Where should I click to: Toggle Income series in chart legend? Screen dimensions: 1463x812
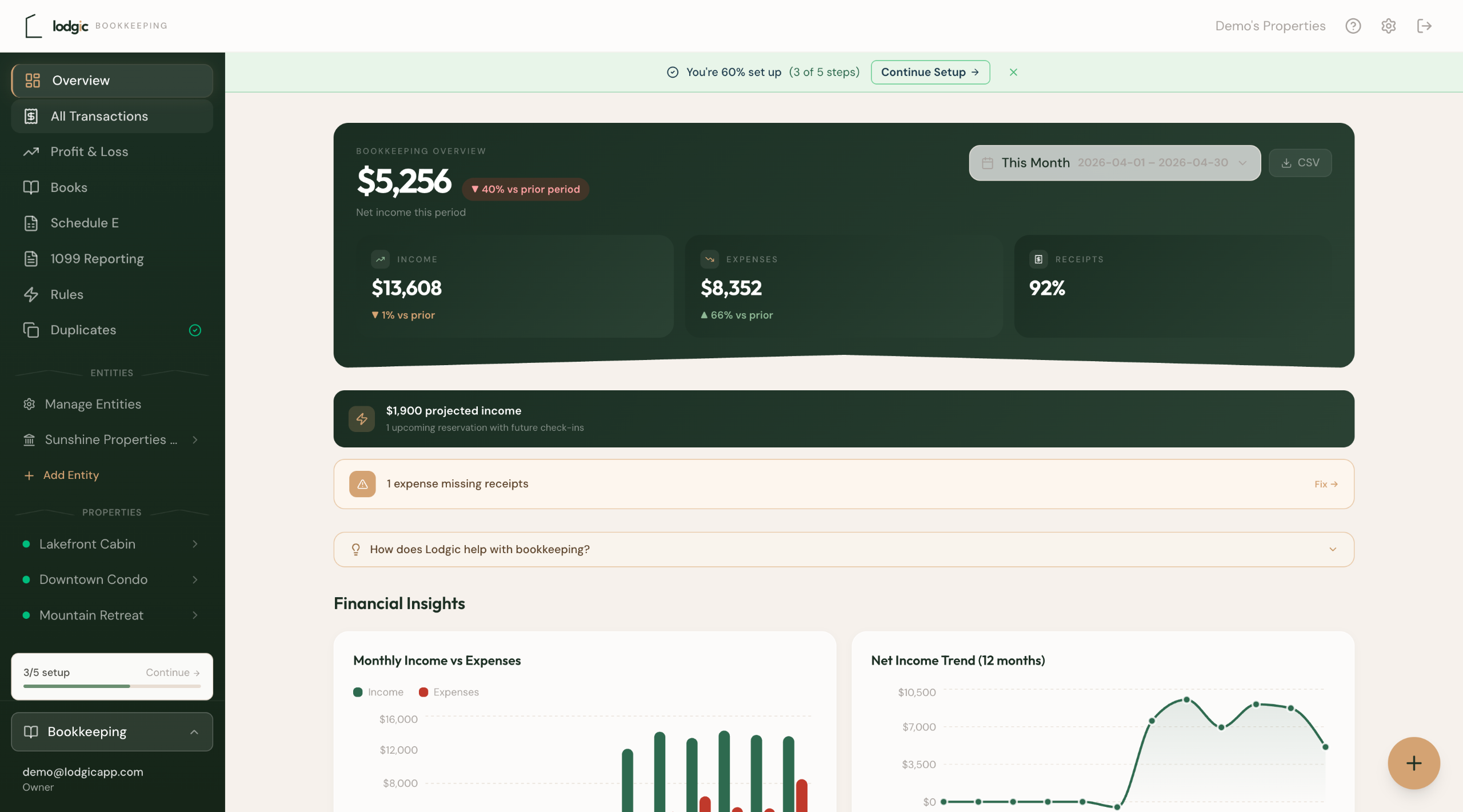378,692
